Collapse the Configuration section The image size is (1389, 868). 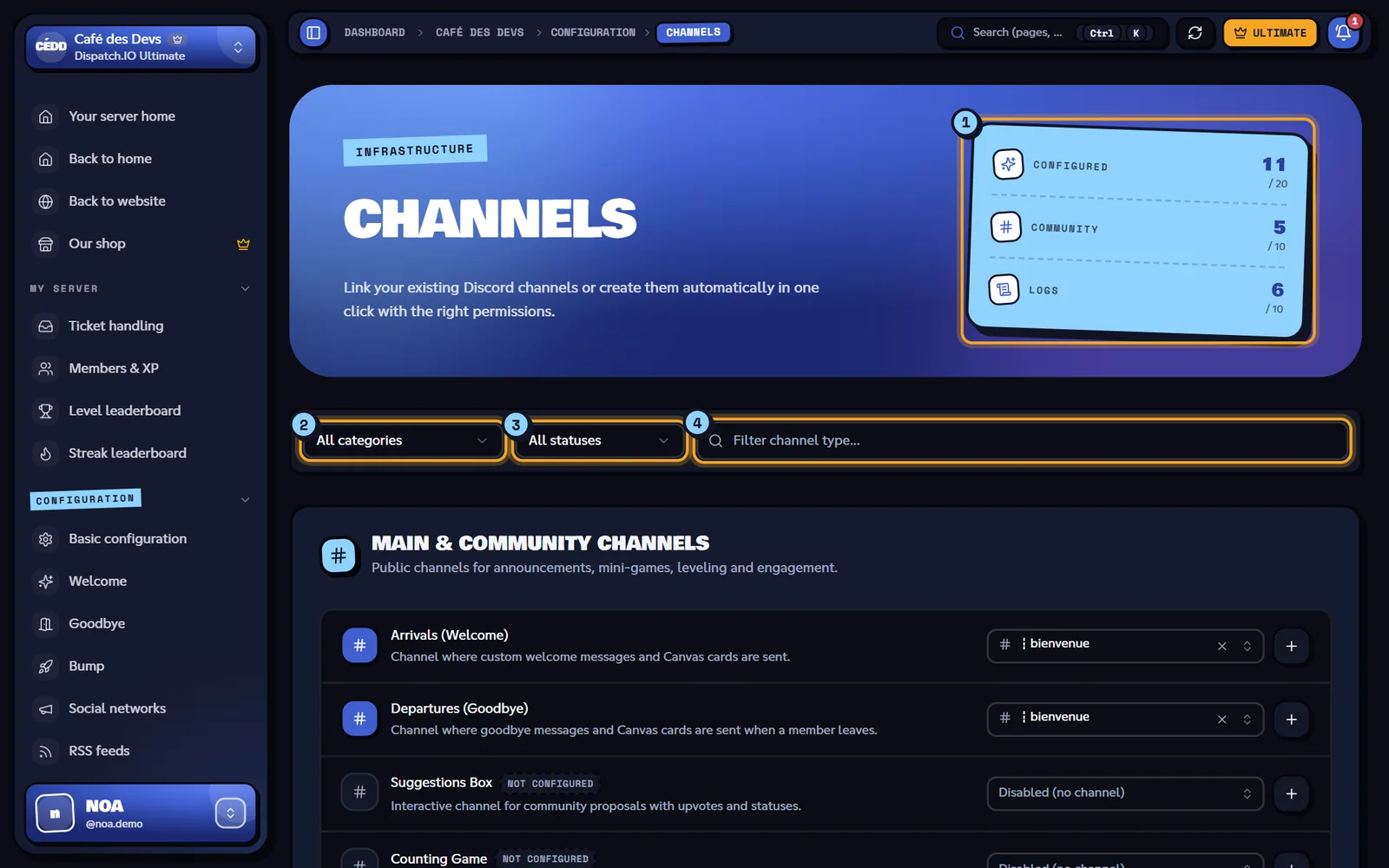245,500
